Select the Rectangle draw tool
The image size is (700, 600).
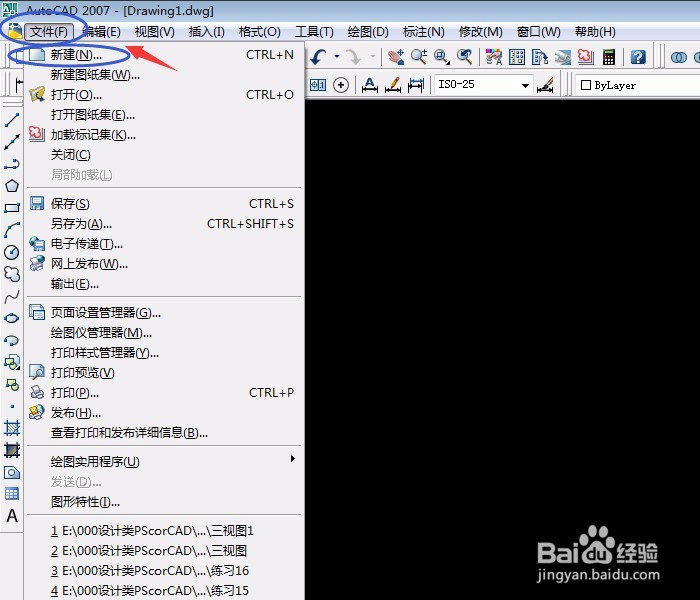[12, 208]
